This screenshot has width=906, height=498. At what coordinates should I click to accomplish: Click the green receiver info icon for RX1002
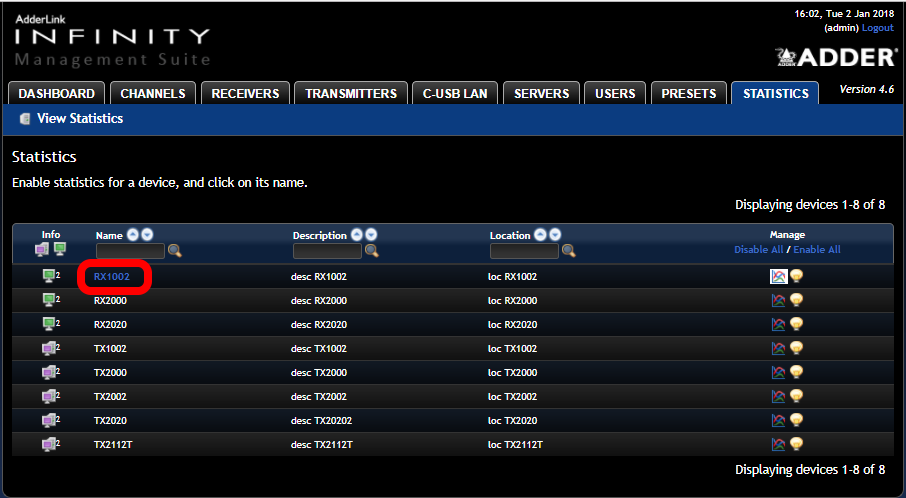[x=51, y=276]
